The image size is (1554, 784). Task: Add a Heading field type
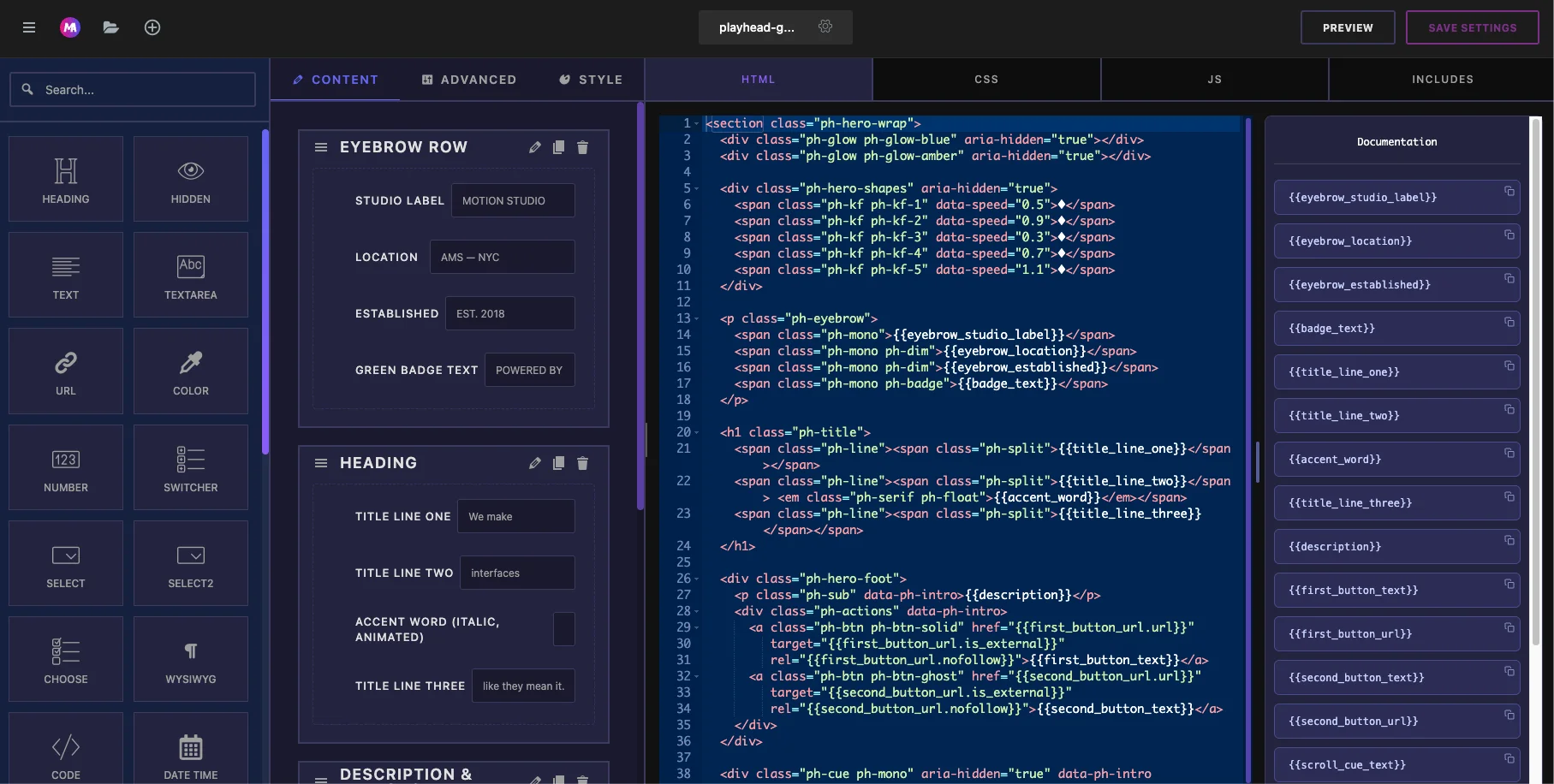coord(66,179)
